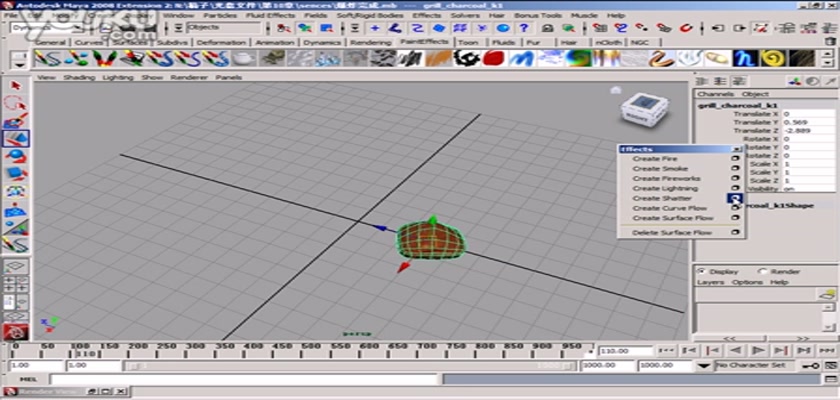Click the orange fur texture shelf brush
The width and height of the screenshot is (840, 400).
click(x=438, y=58)
